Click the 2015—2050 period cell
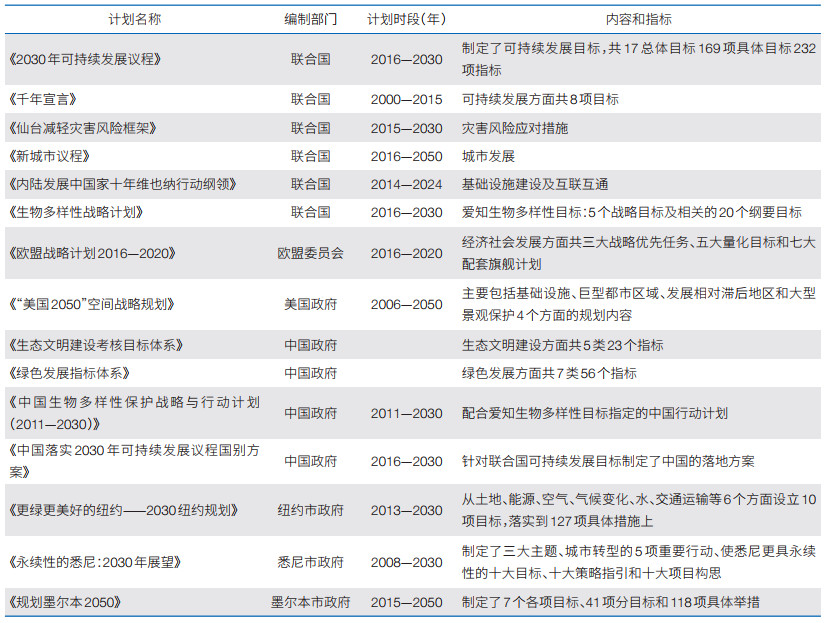The width and height of the screenshot is (827, 623). click(x=407, y=602)
